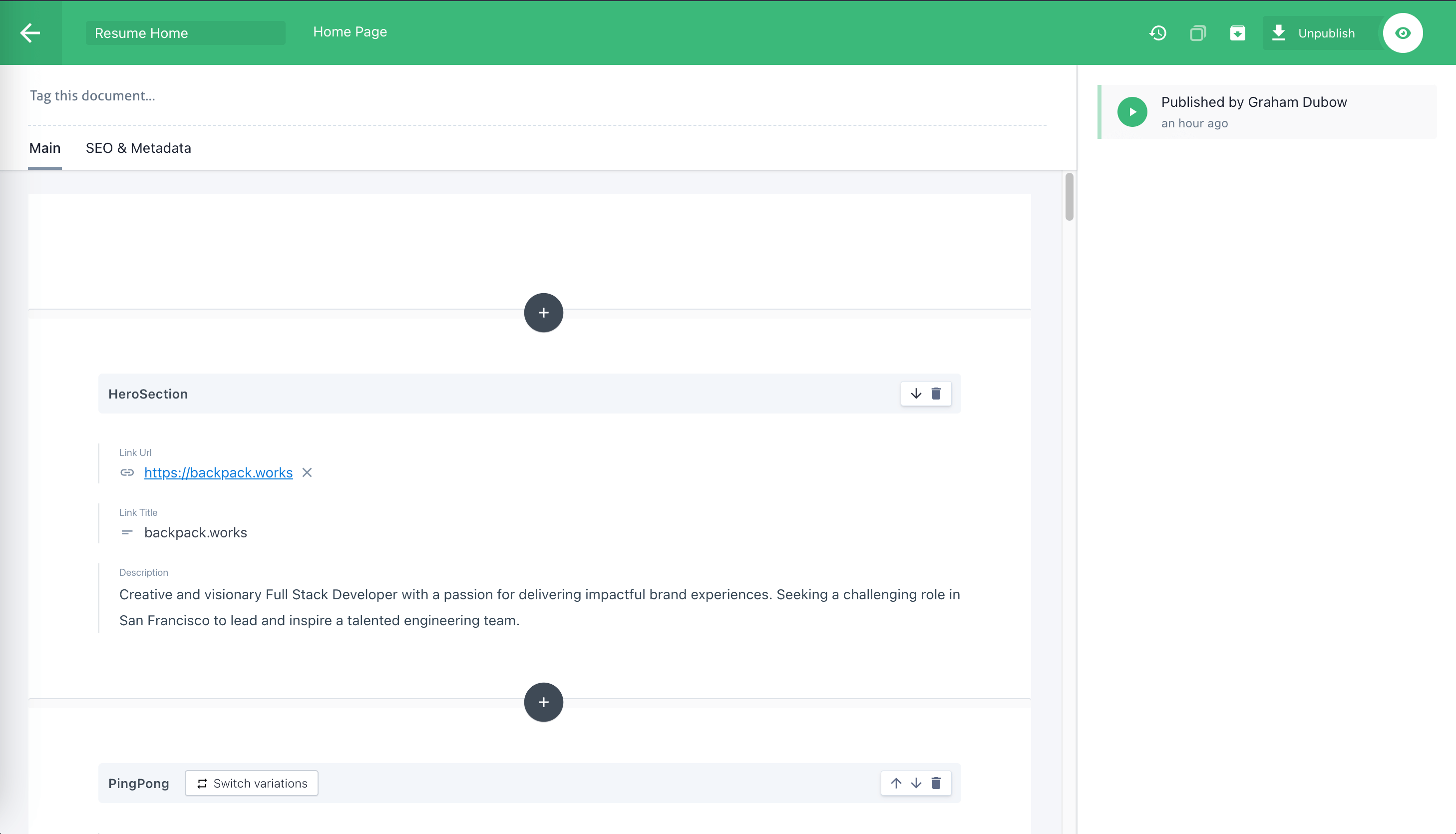Open document history timeline icon
This screenshot has width=1456, height=834.
[x=1157, y=33]
